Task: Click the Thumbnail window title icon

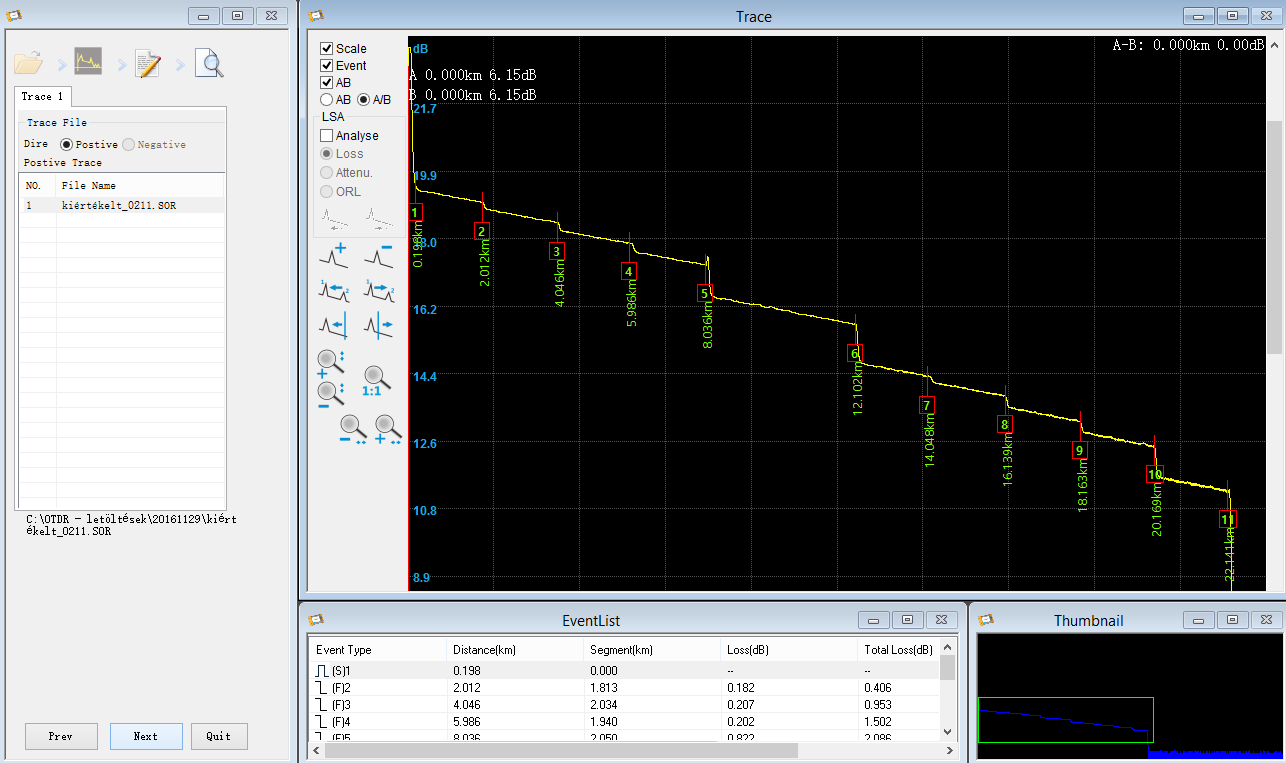Action: [x=986, y=620]
